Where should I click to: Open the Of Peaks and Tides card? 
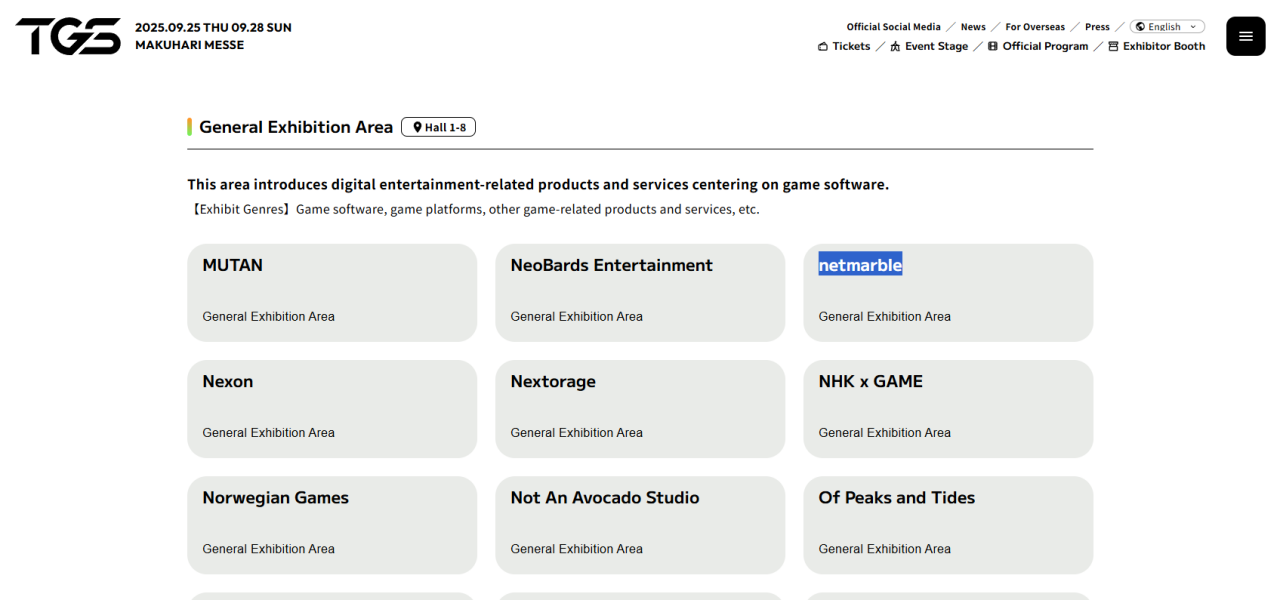click(948, 525)
